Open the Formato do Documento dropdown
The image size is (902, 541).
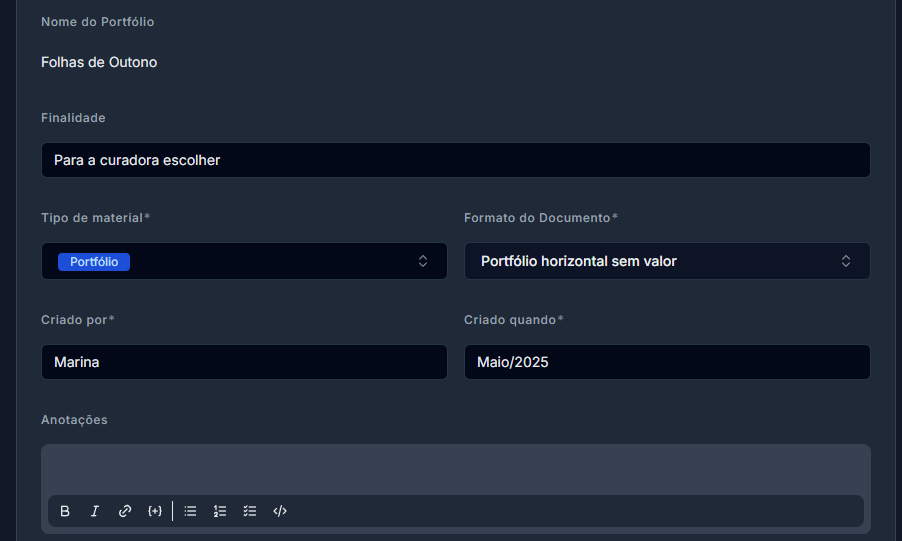pos(667,261)
